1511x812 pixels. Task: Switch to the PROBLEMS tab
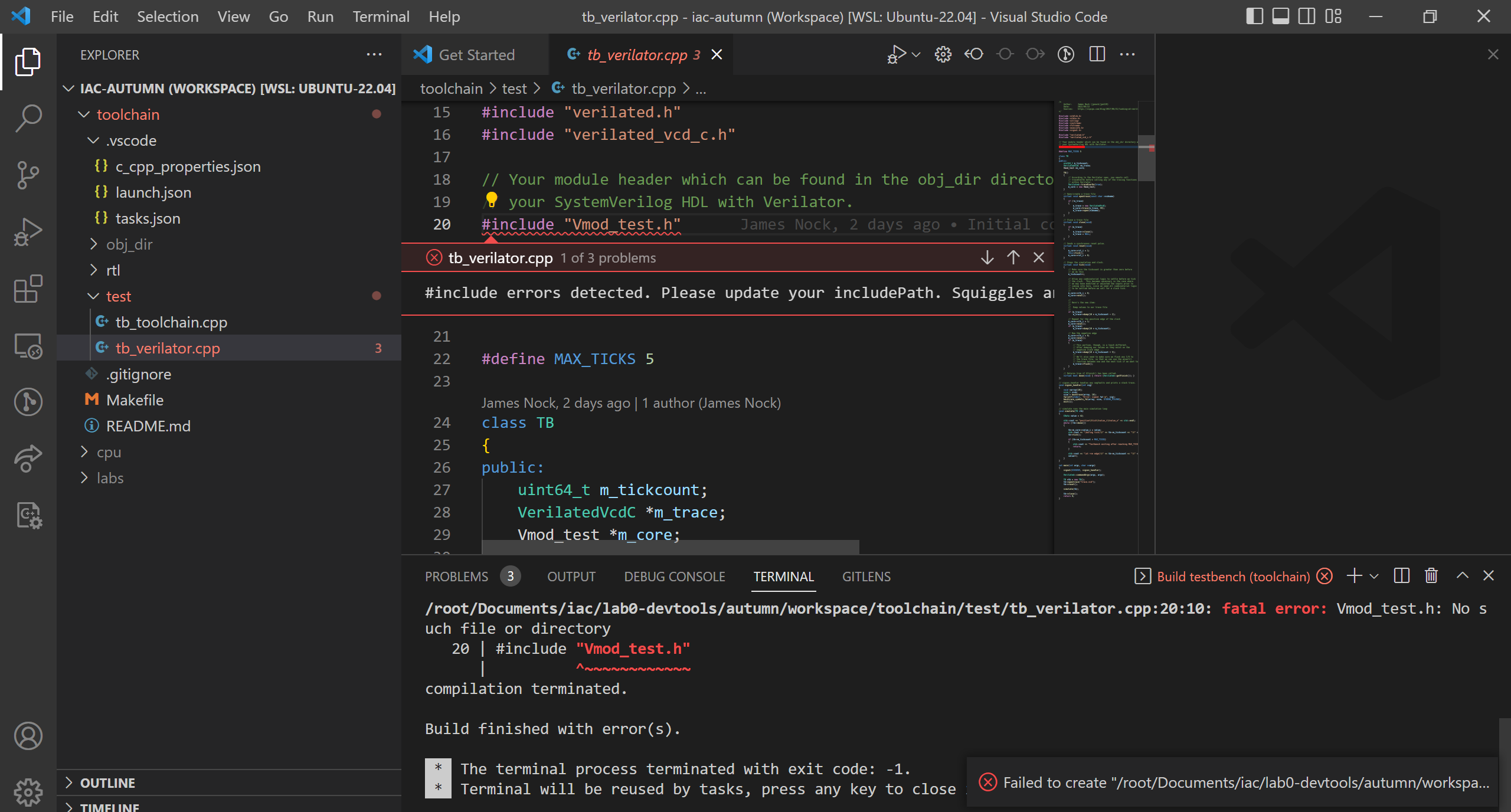(456, 577)
